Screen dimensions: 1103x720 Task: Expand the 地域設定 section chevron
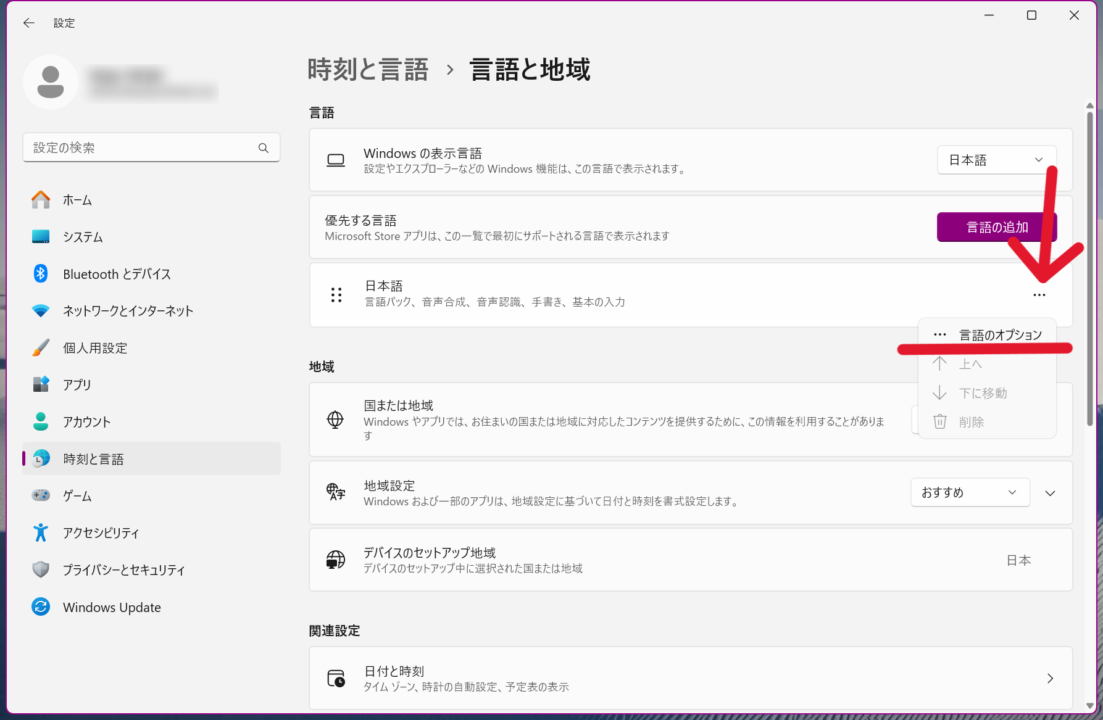click(x=1050, y=493)
